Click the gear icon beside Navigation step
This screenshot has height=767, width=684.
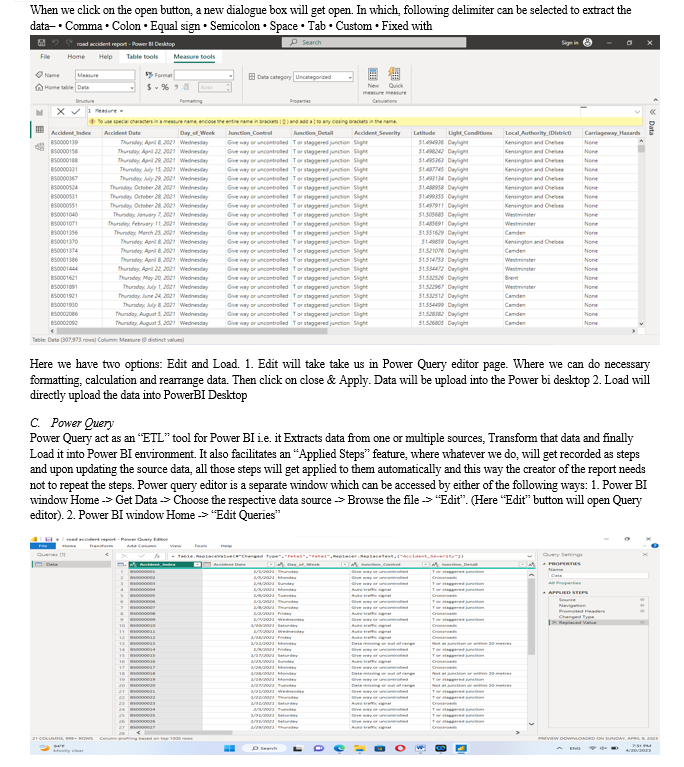[642, 606]
